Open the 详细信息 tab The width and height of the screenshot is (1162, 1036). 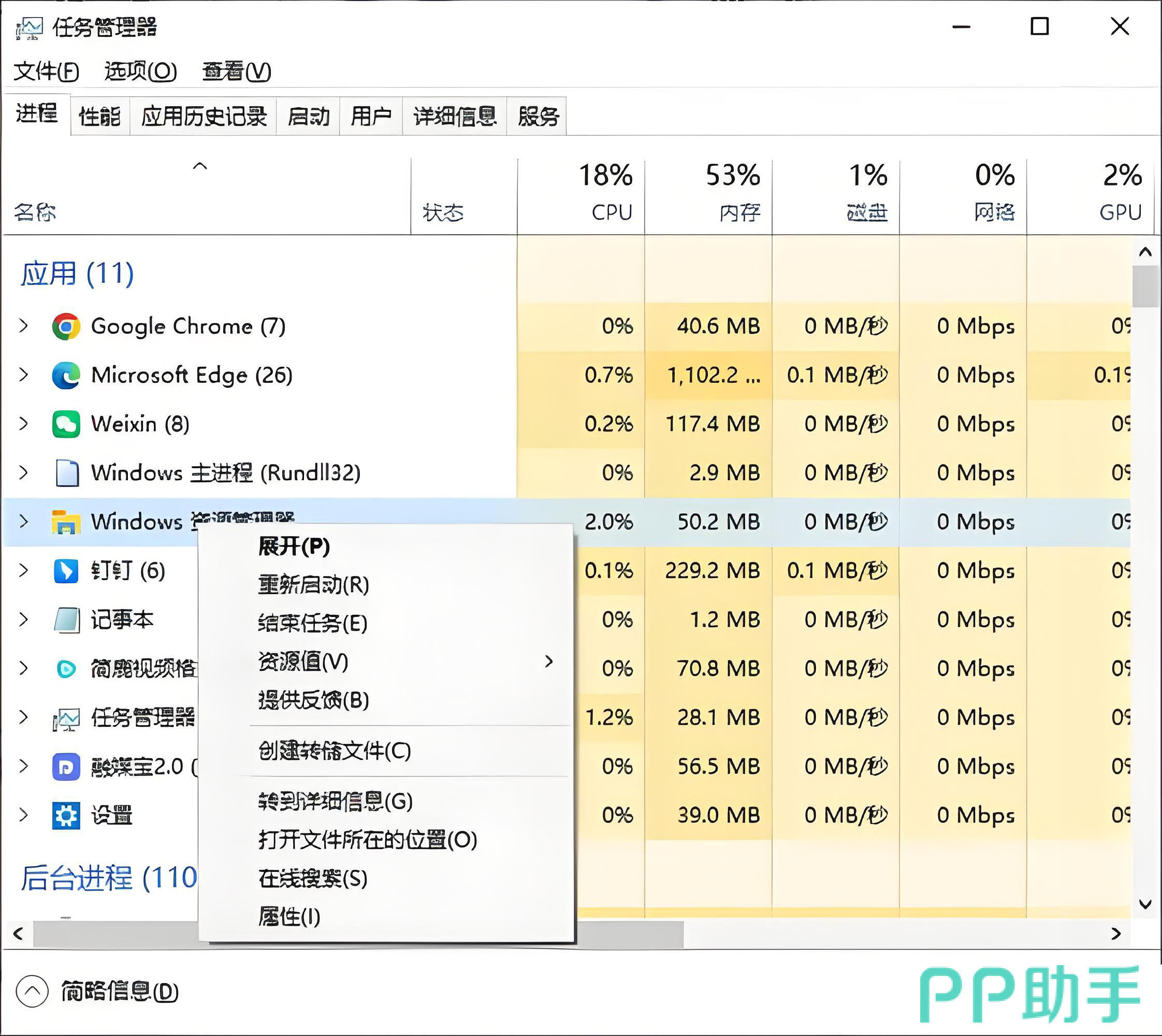coord(454,116)
